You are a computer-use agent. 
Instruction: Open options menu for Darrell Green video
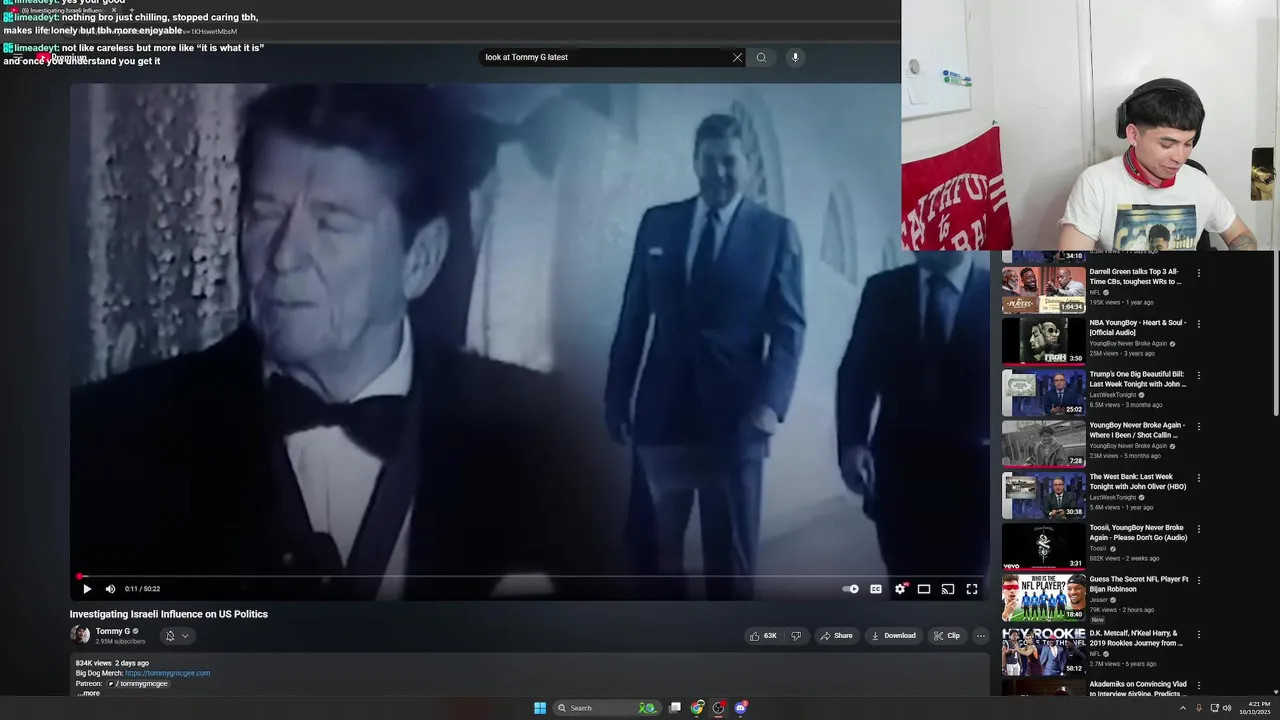coord(1199,272)
